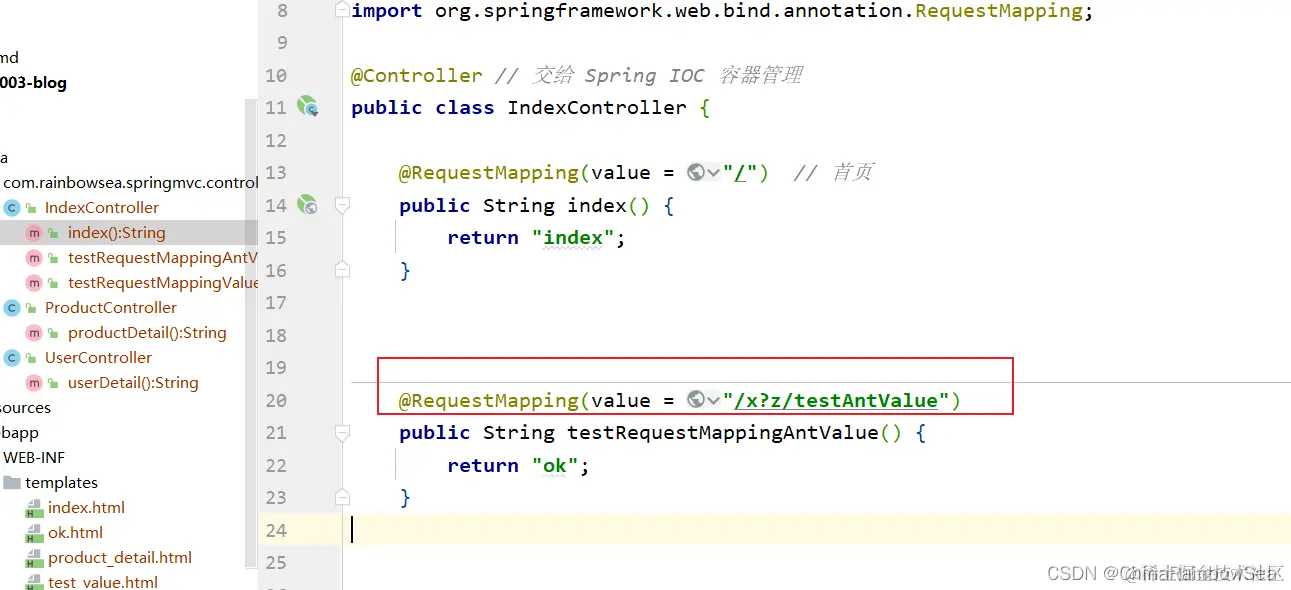Image resolution: width=1291 pixels, height=590 pixels.
Task: Collapse the testRequestMappingAntValue fold marker on line 21
Action: tap(342, 433)
